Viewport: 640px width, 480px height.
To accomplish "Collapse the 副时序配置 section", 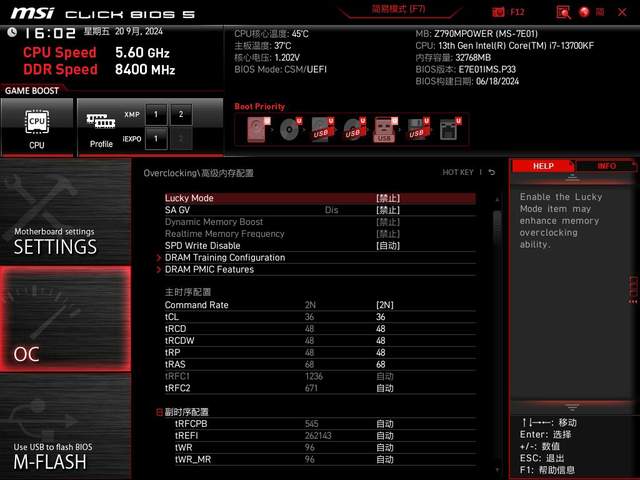I will point(159,412).
